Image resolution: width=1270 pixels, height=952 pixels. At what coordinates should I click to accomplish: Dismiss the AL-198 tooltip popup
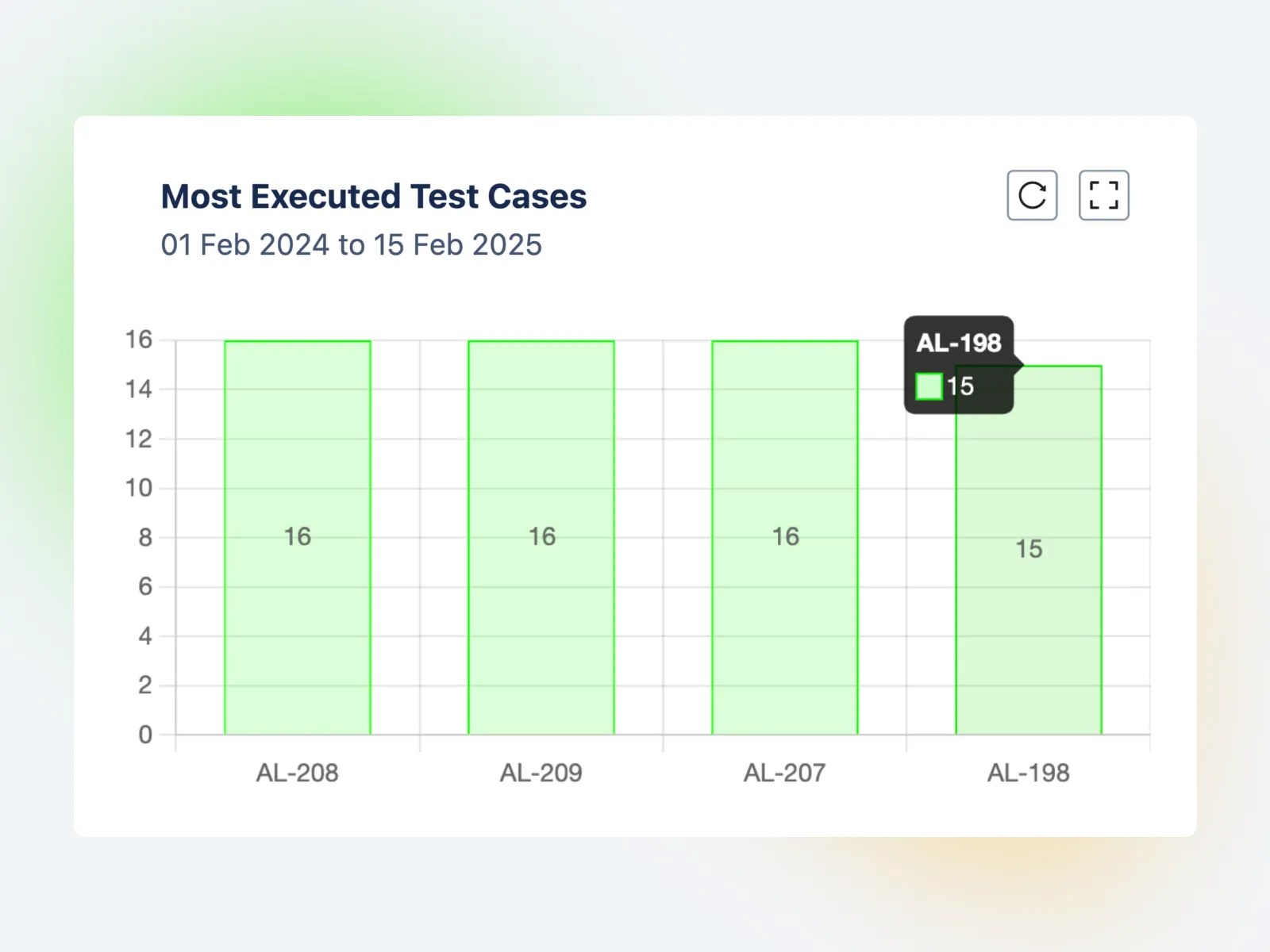[x=959, y=363]
